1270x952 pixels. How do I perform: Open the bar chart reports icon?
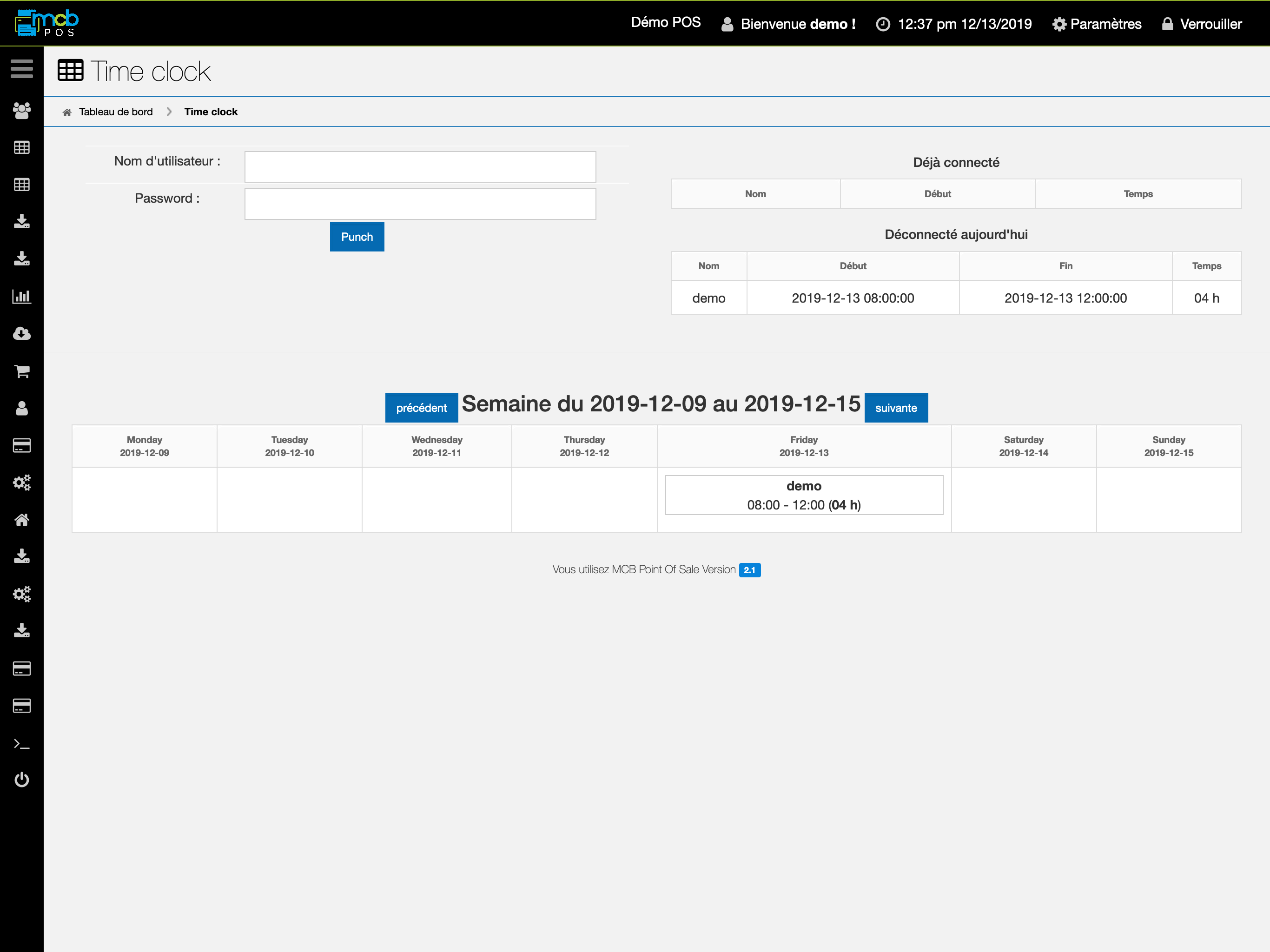pyautogui.click(x=22, y=296)
